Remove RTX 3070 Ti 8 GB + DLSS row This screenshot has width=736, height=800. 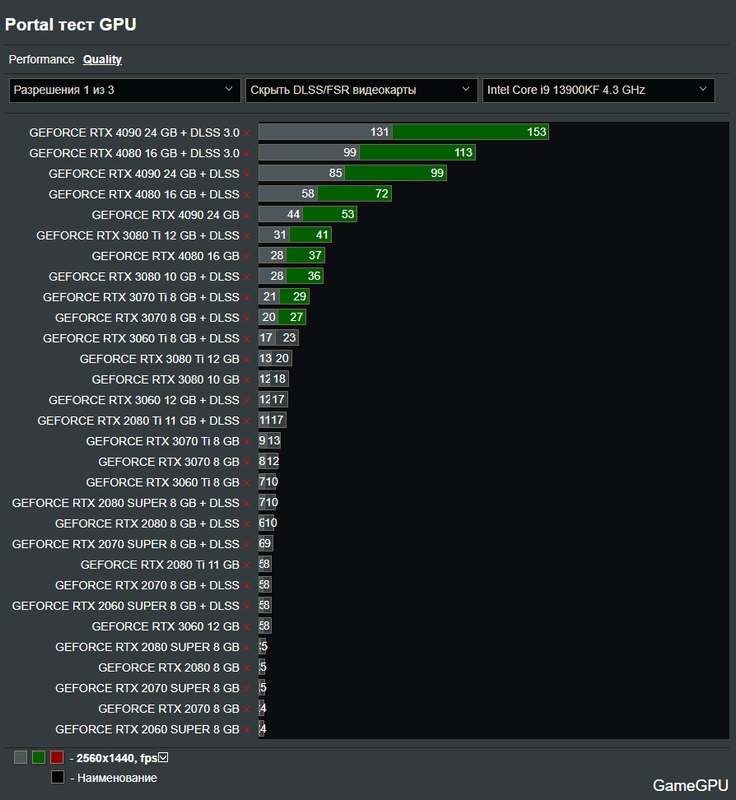[x=247, y=298]
